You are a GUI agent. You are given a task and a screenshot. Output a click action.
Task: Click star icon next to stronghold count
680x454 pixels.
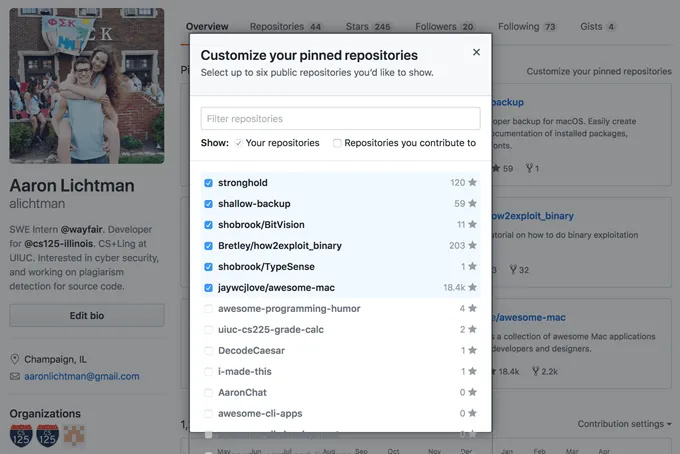[473, 183]
